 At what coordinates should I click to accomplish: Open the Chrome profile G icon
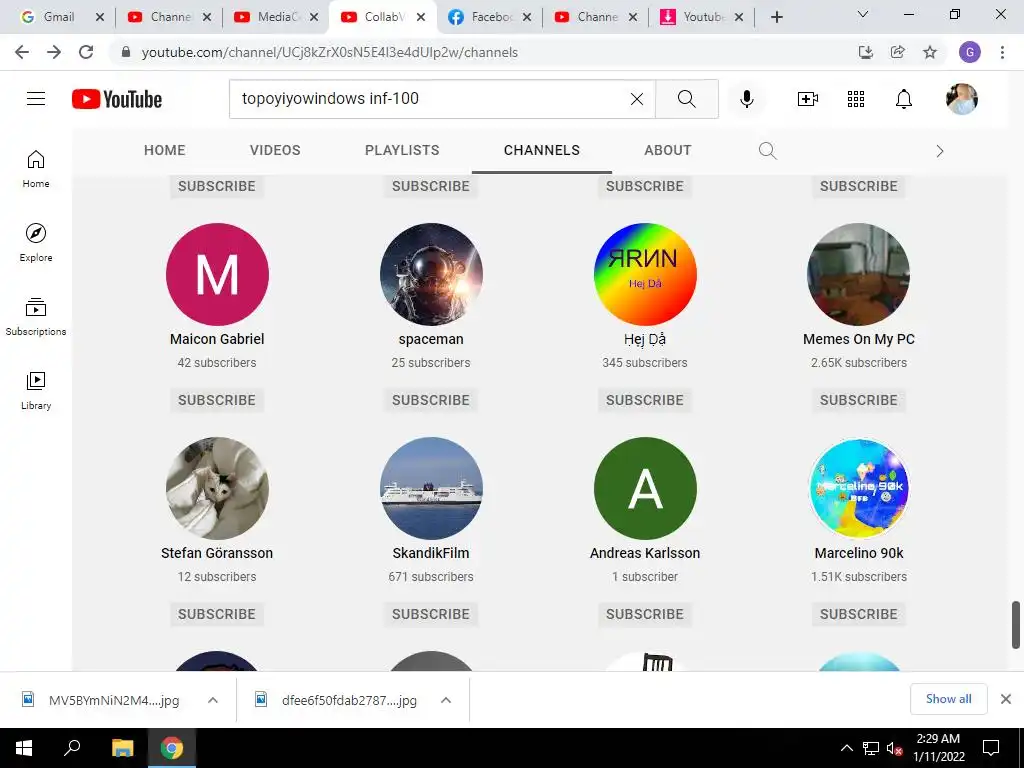(970, 52)
